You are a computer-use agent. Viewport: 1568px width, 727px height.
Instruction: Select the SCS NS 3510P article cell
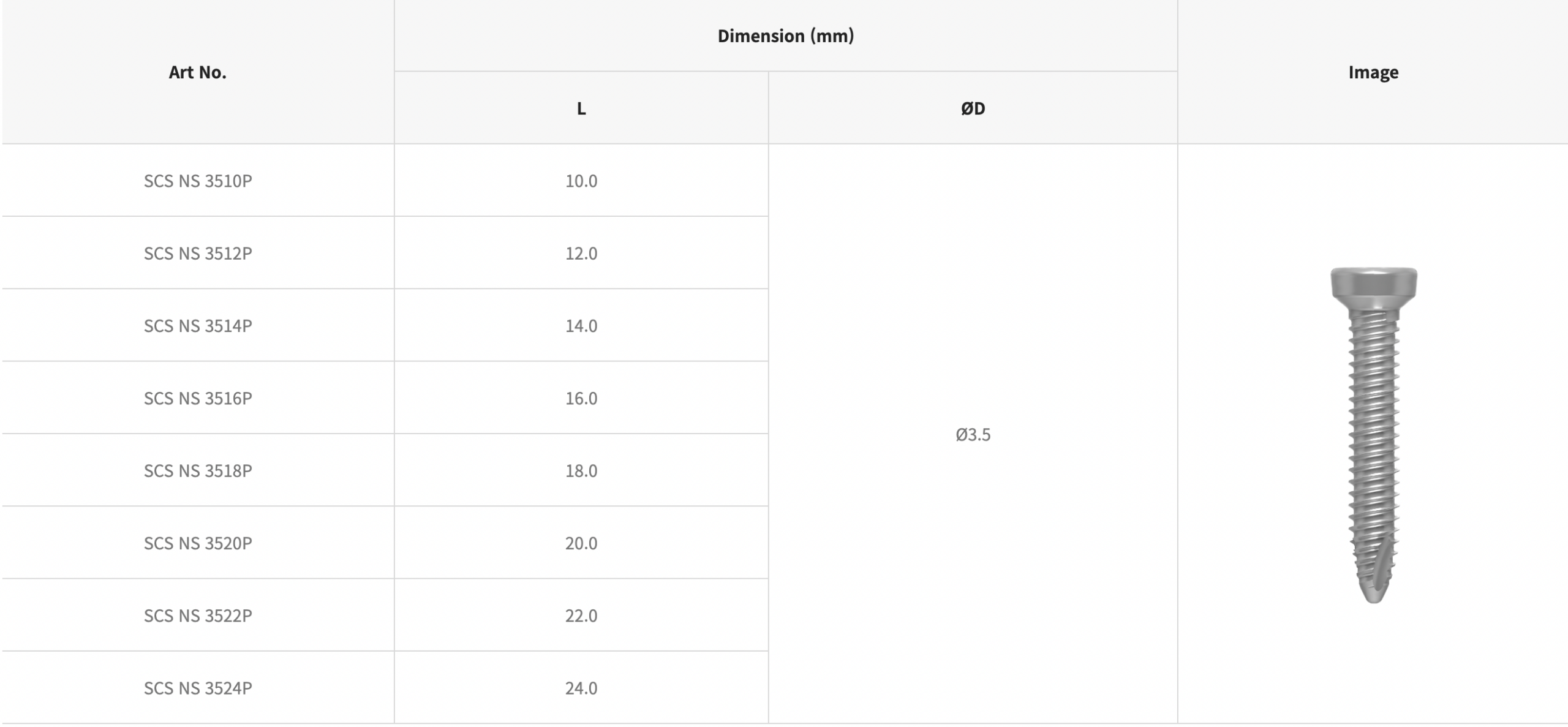point(198,181)
